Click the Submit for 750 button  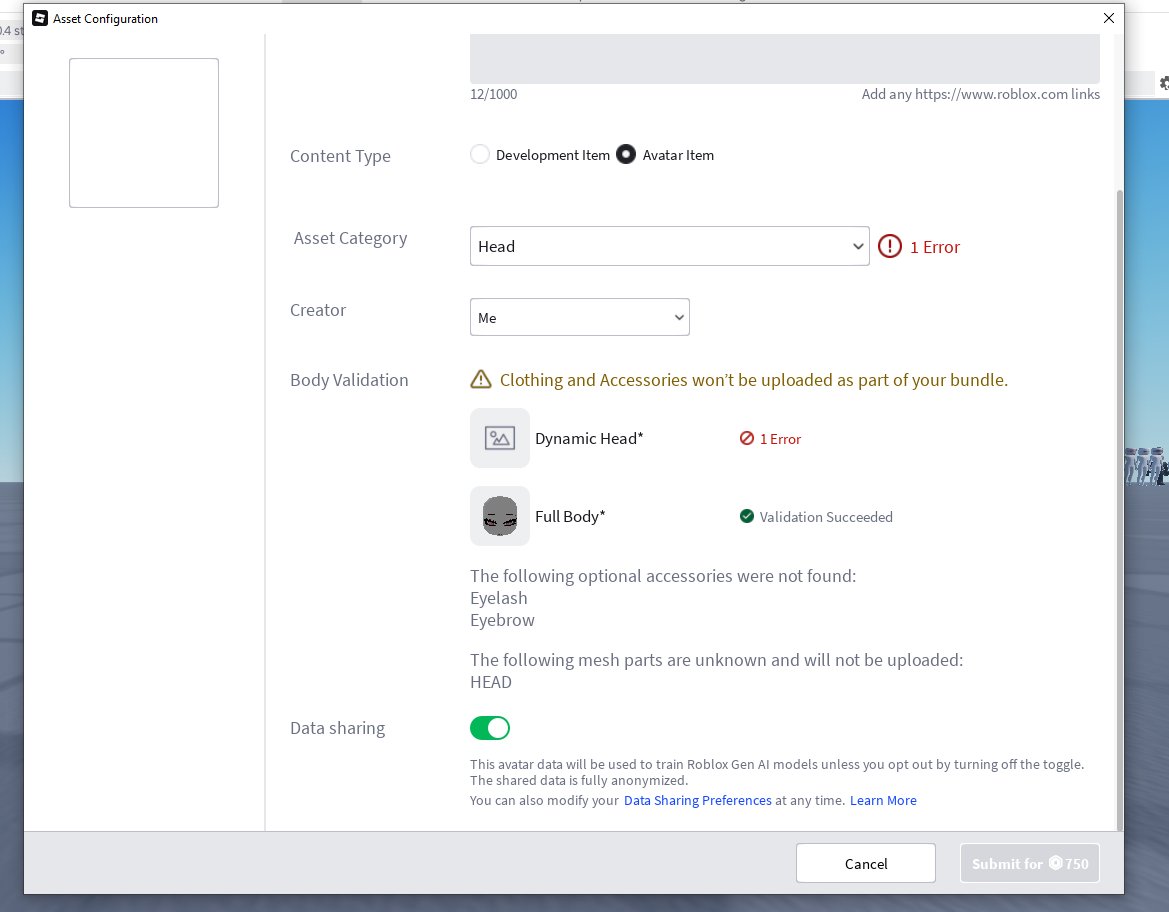[1030, 864]
